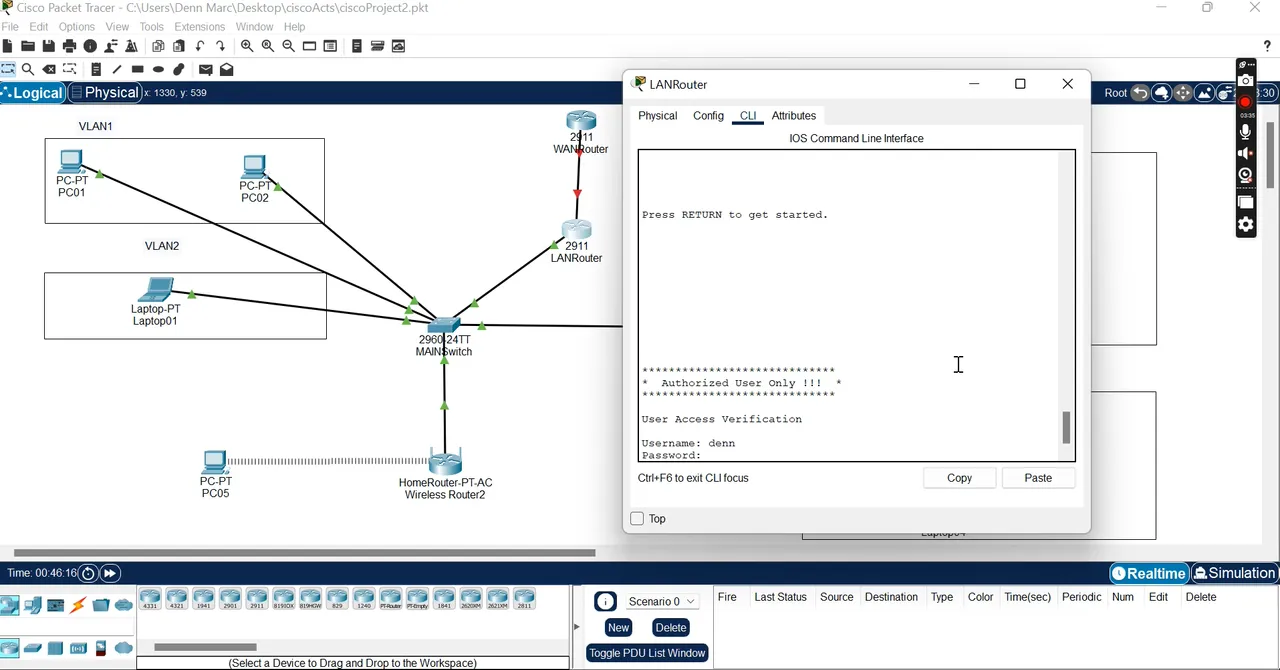Click the 4331 router device icon

tap(150, 599)
